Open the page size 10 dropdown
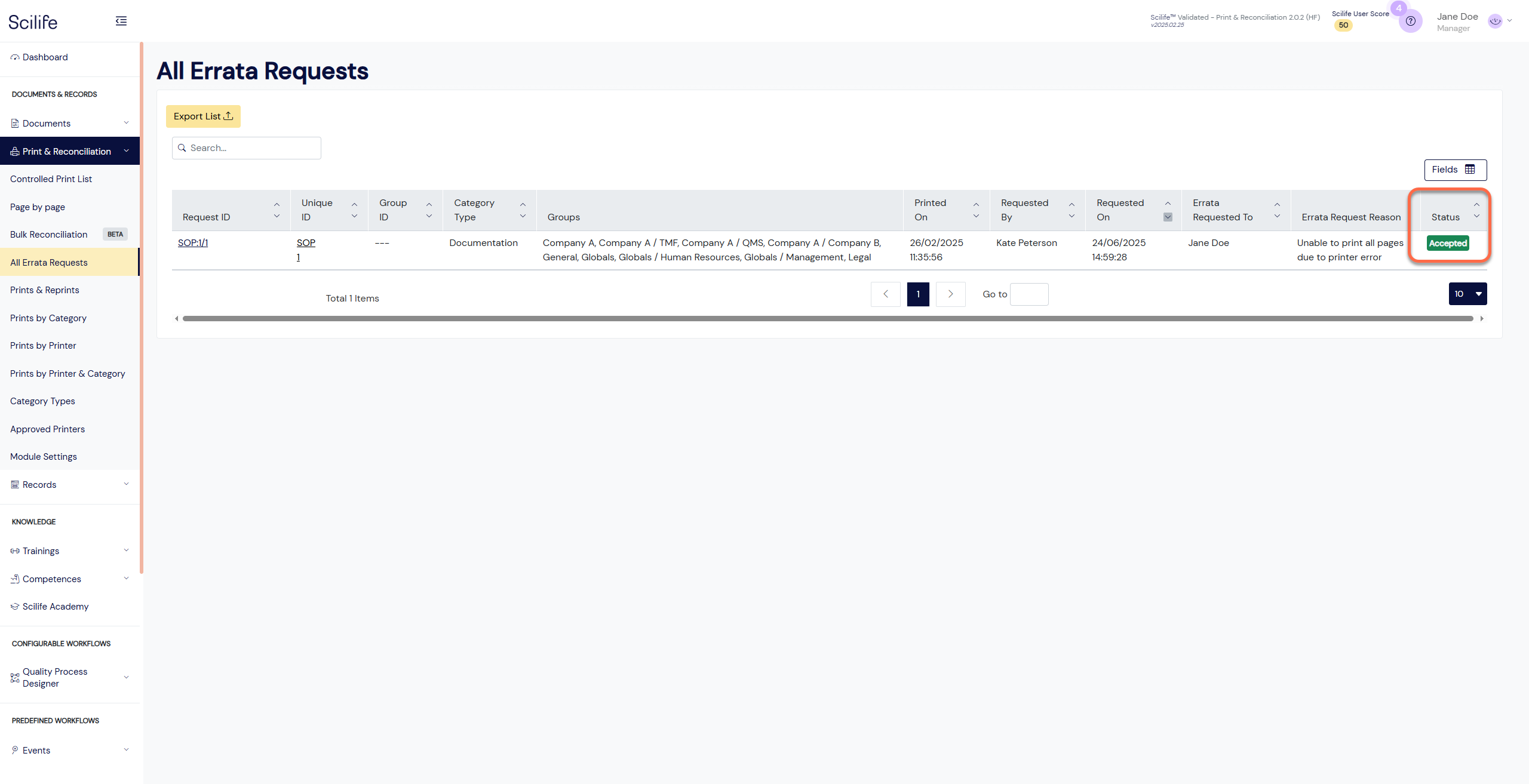Image resolution: width=1529 pixels, height=784 pixels. point(1467,294)
